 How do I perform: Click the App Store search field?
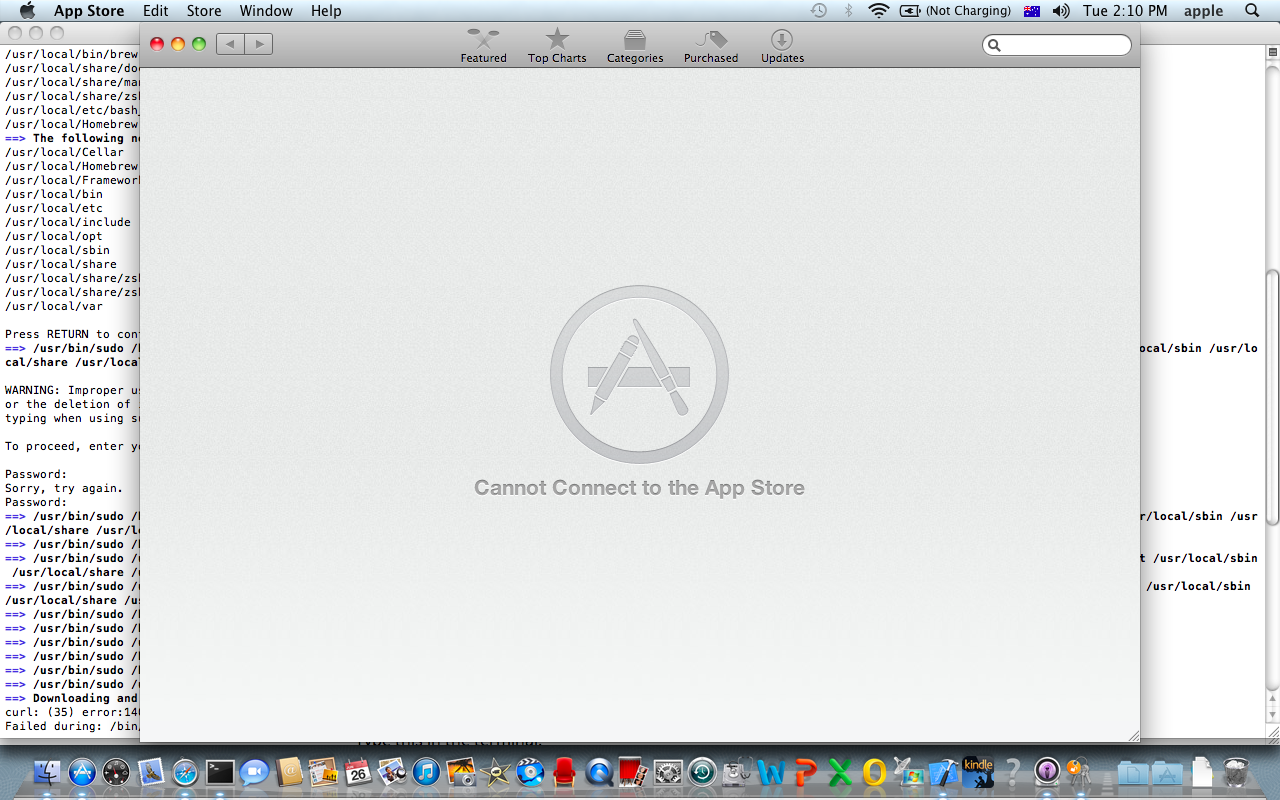coord(1057,45)
